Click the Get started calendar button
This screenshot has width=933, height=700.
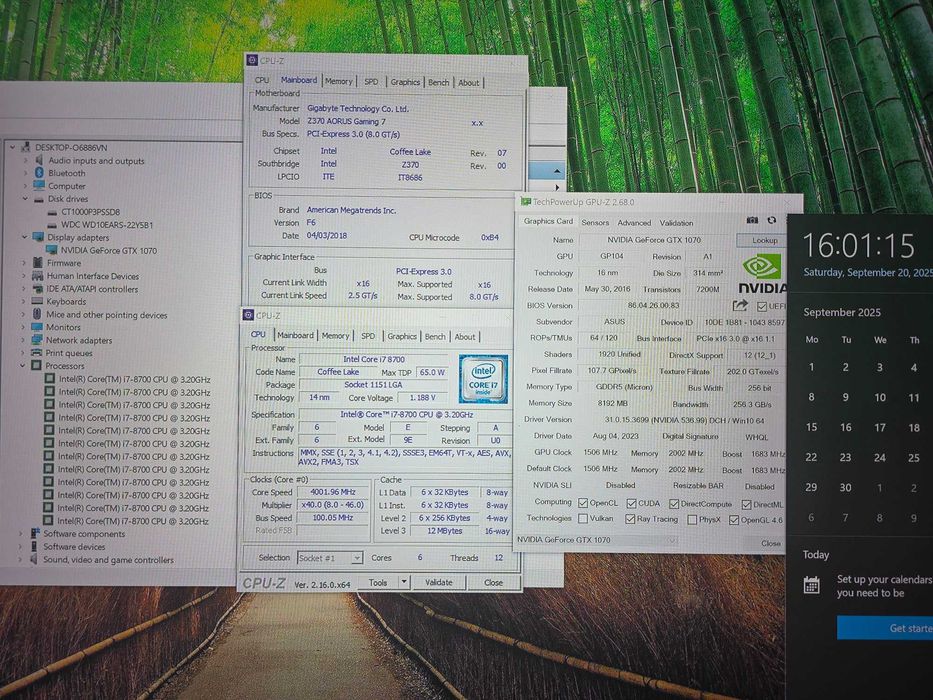[x=885, y=628]
